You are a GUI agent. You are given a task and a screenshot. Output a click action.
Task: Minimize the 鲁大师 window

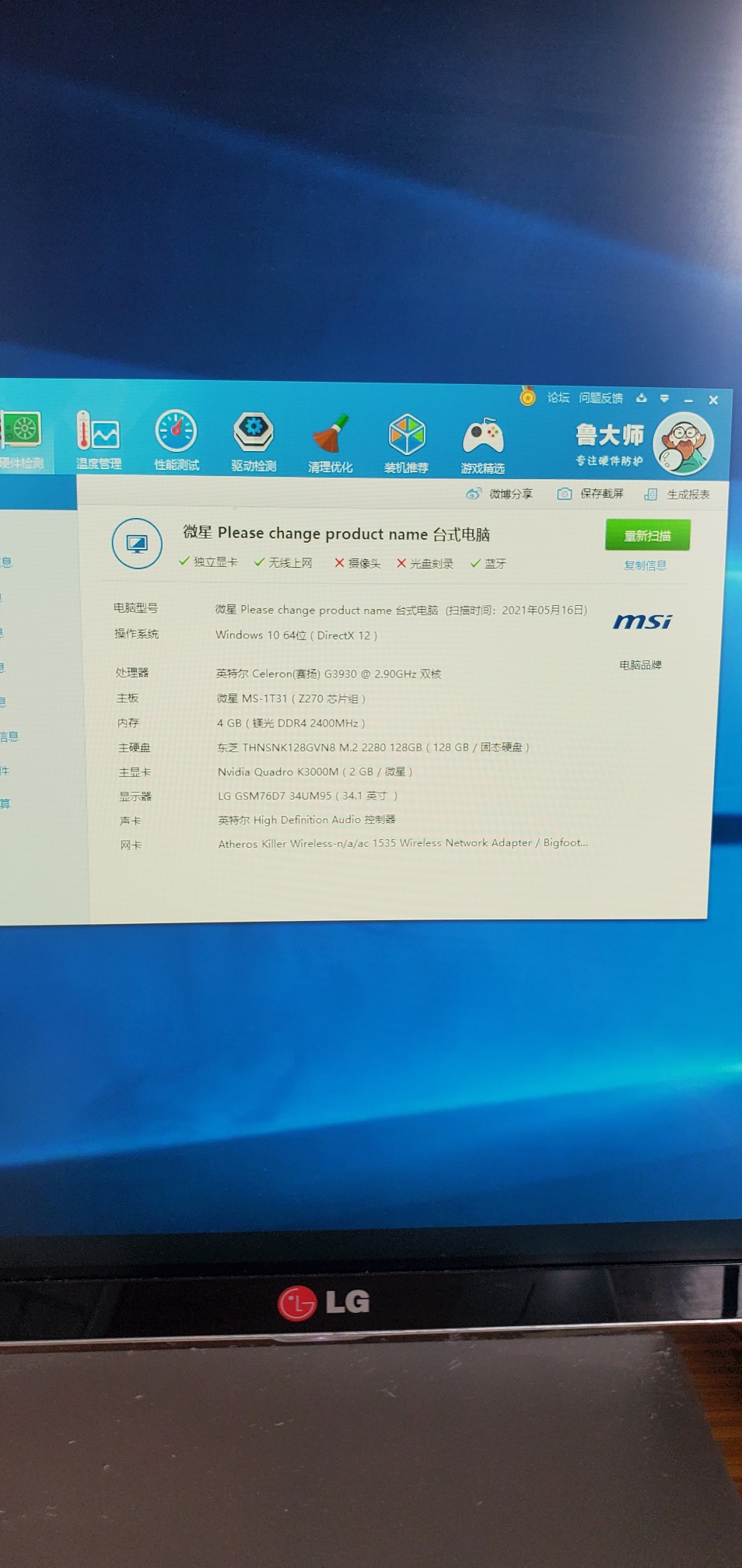pos(688,401)
